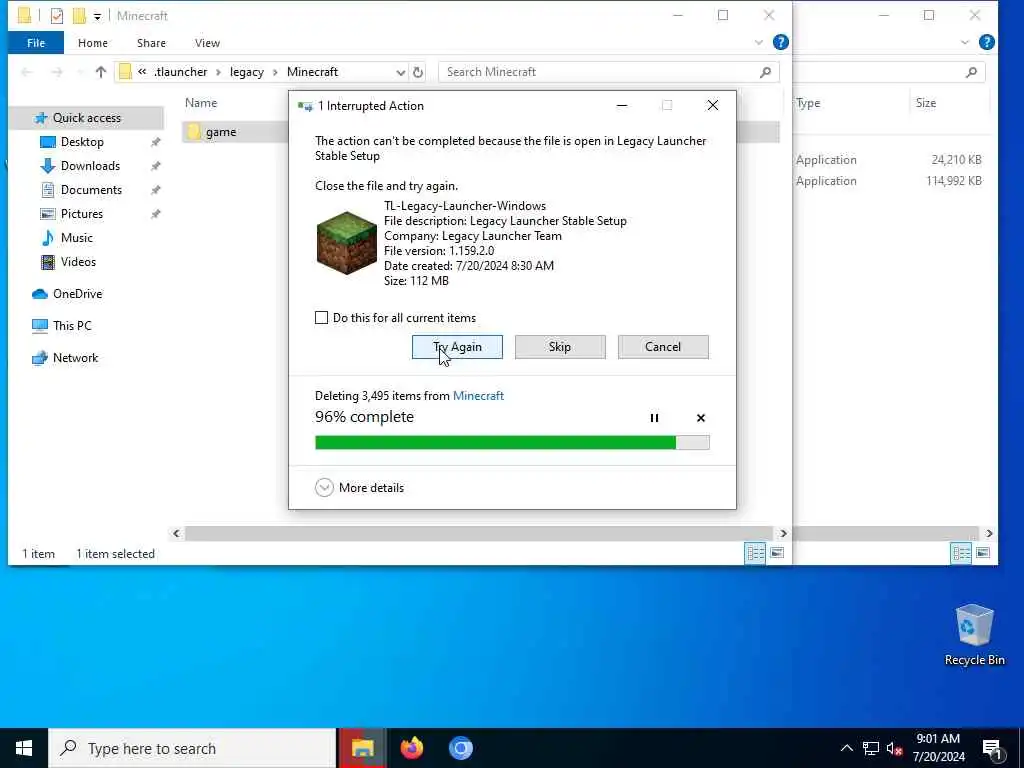This screenshot has width=1024, height=768.
Task: Select Quick access in navigation pane
Action: click(86, 118)
